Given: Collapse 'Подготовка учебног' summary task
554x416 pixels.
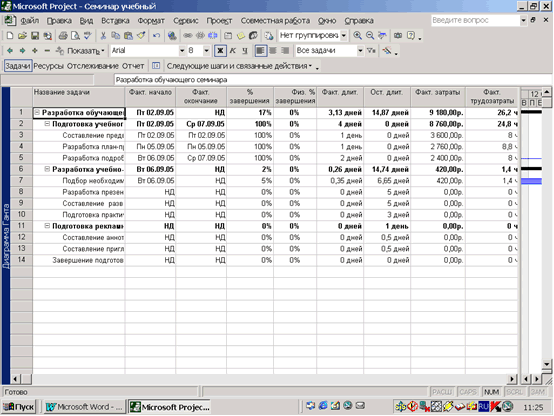Looking at the screenshot, I should pyautogui.click(x=47, y=124).
